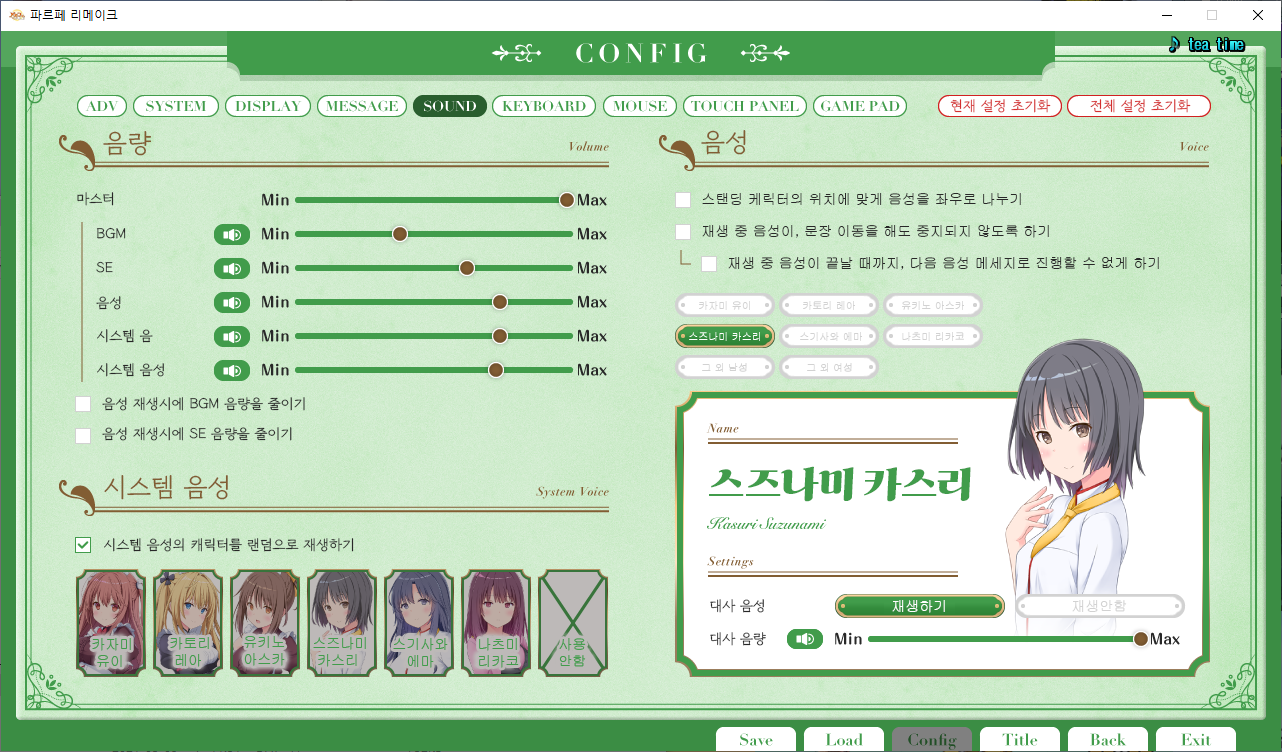Mute the 시스템 음성 speaker icon
The height and width of the screenshot is (752, 1282).
(232, 371)
